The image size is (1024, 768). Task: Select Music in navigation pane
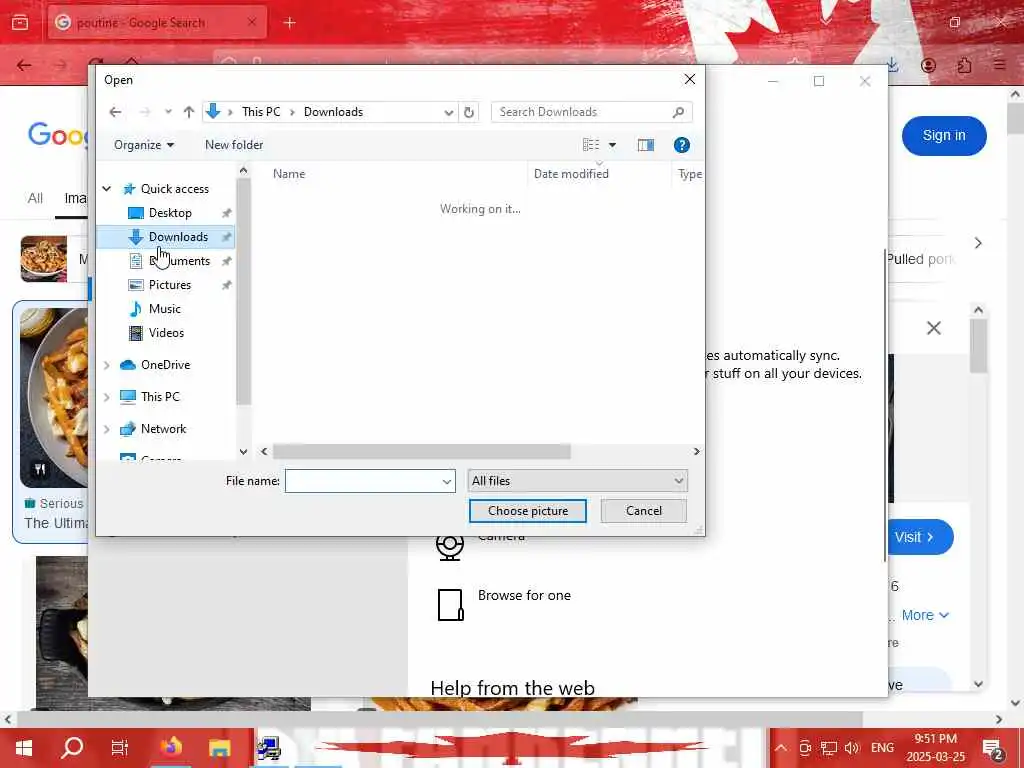165,309
